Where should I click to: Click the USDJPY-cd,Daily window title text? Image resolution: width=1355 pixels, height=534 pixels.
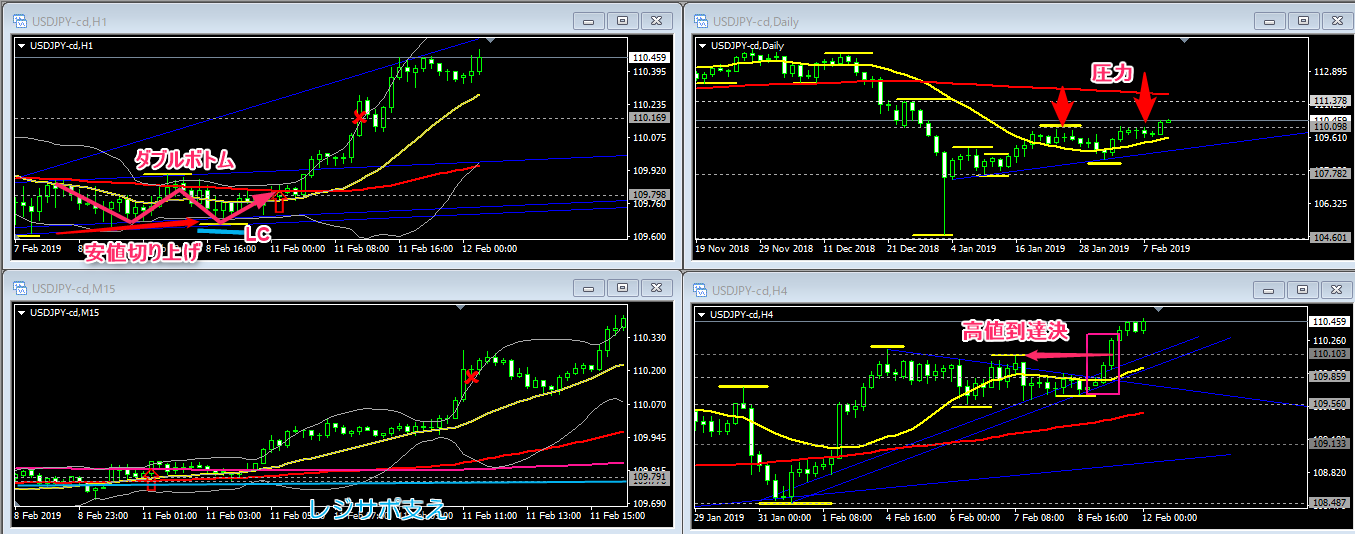coord(755,21)
